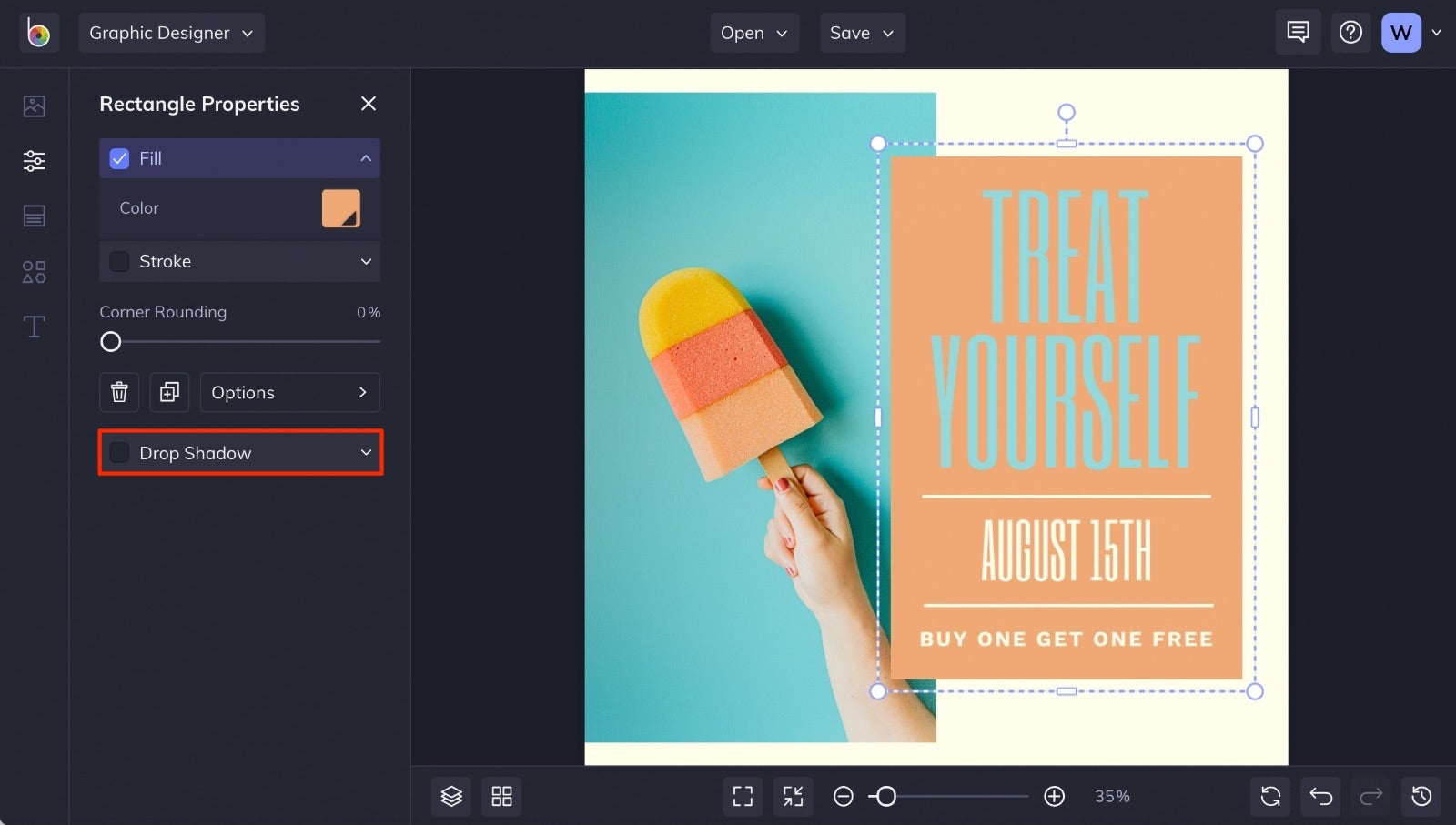
Task: Delete the rectangle with the trash icon
Action: pyautogui.click(x=118, y=392)
